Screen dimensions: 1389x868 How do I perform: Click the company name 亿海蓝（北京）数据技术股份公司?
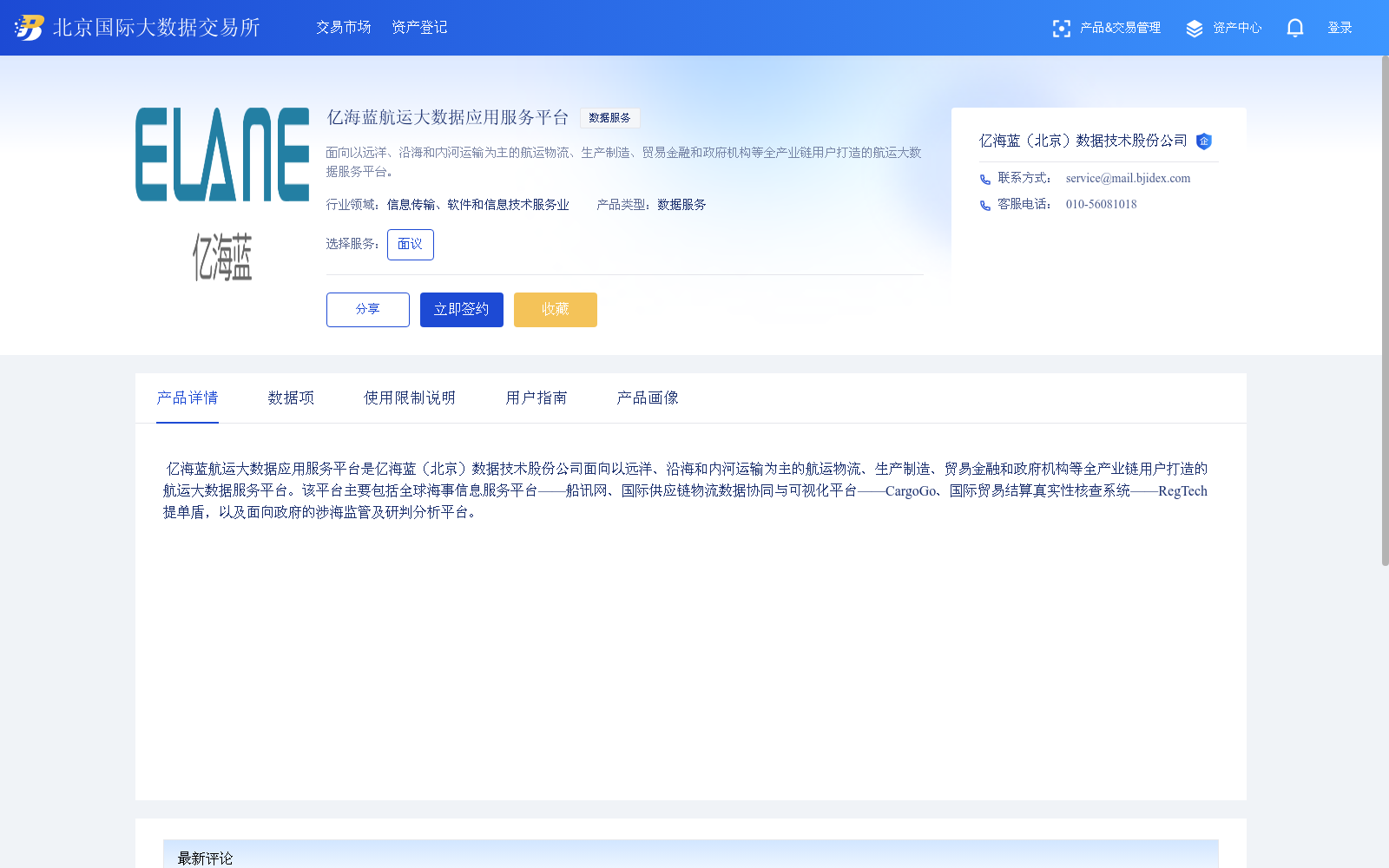(1083, 141)
